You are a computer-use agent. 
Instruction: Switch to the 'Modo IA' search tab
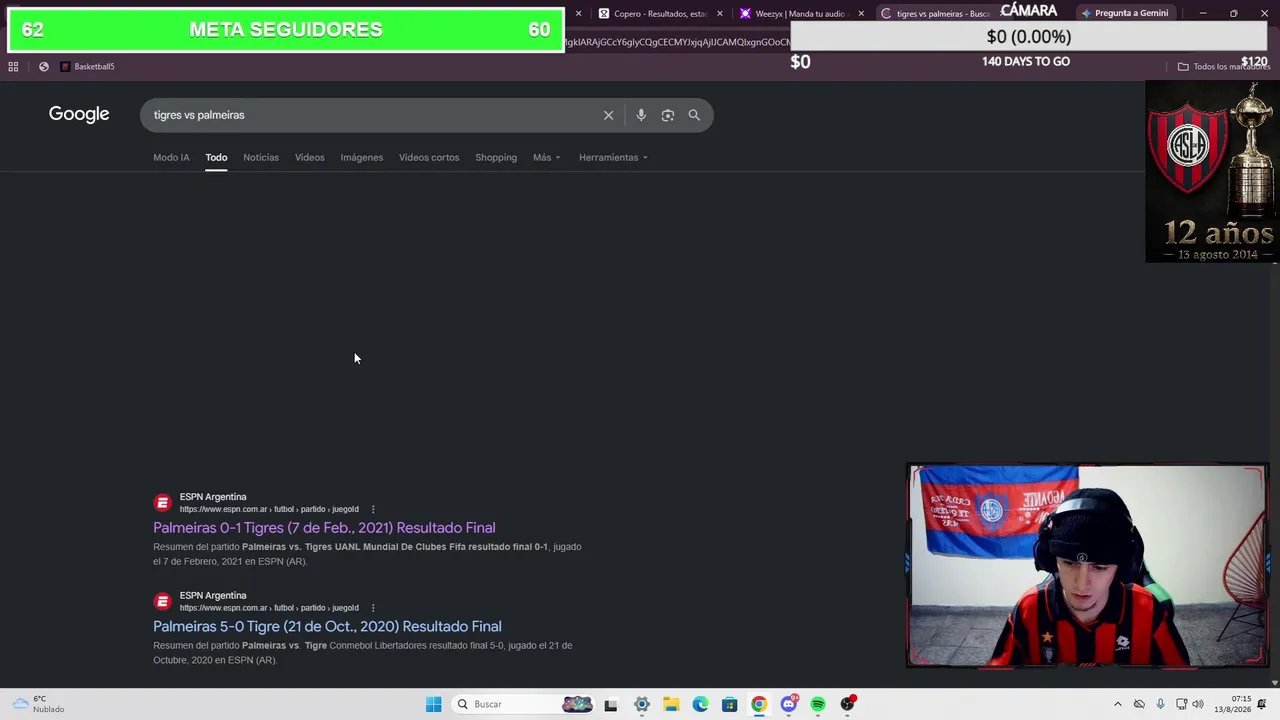click(x=171, y=158)
